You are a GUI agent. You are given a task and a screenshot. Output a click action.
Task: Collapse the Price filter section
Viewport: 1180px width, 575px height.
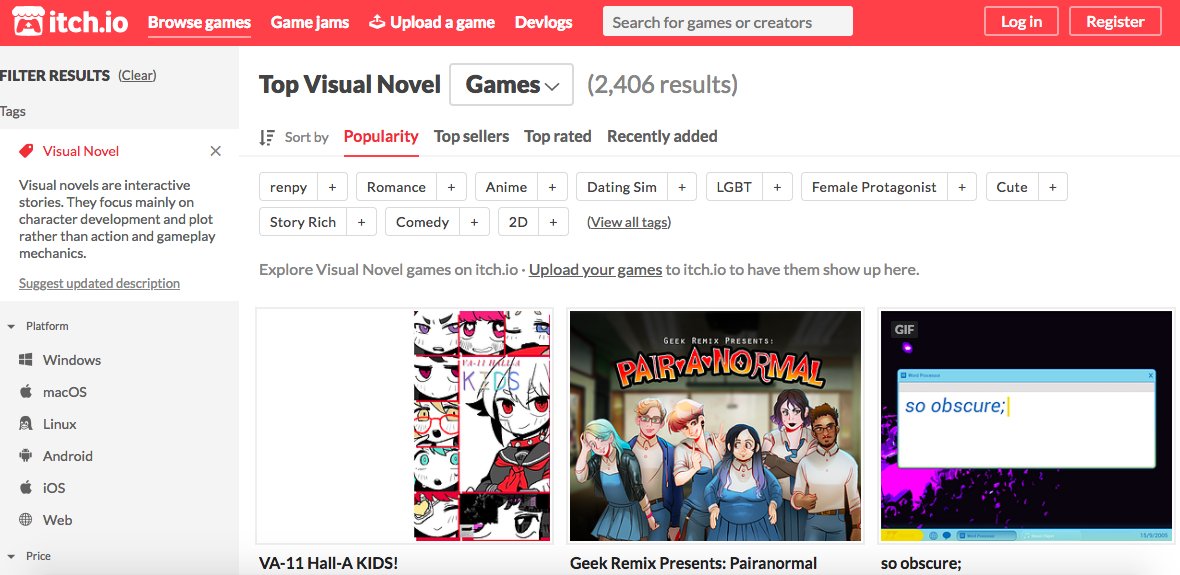[11, 556]
